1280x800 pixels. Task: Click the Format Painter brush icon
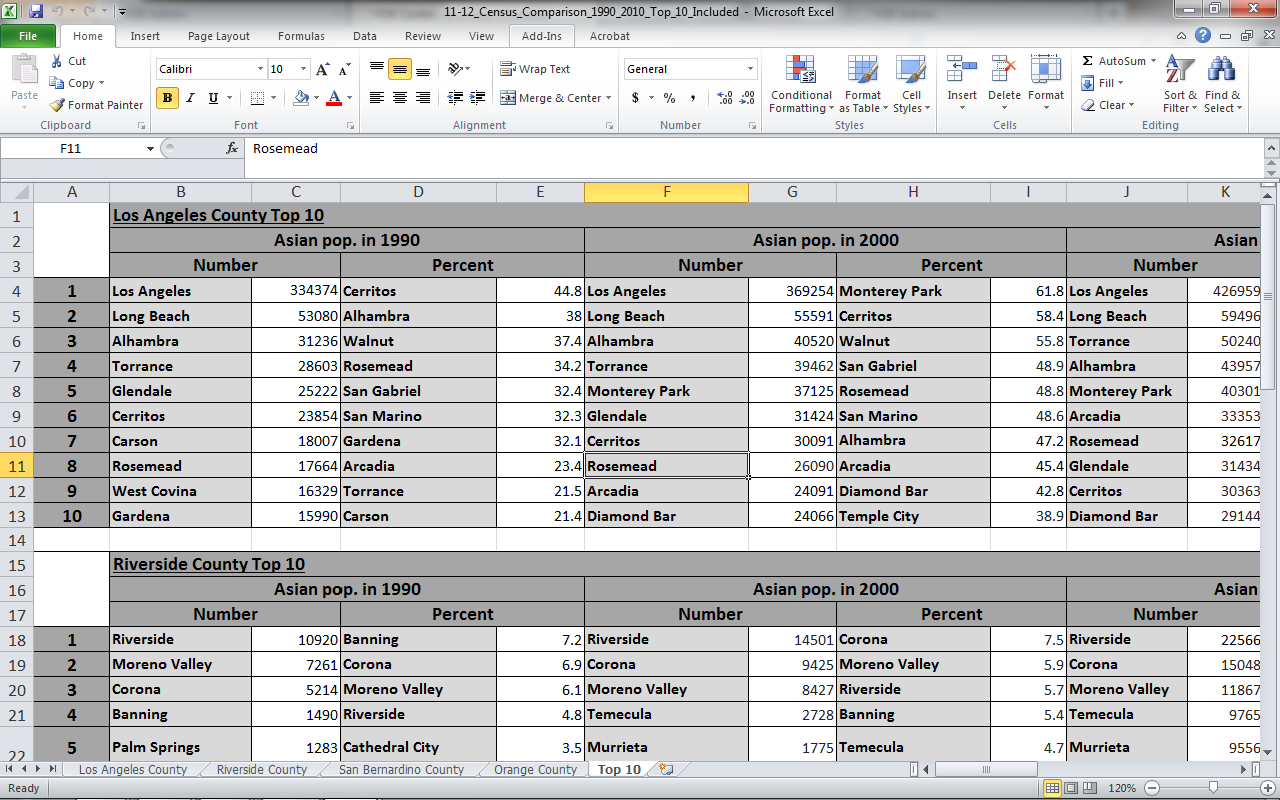[x=58, y=105]
